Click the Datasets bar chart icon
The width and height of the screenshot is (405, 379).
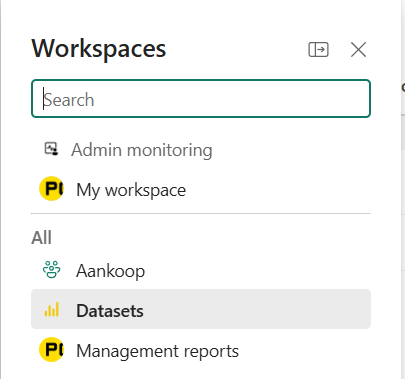click(52, 309)
